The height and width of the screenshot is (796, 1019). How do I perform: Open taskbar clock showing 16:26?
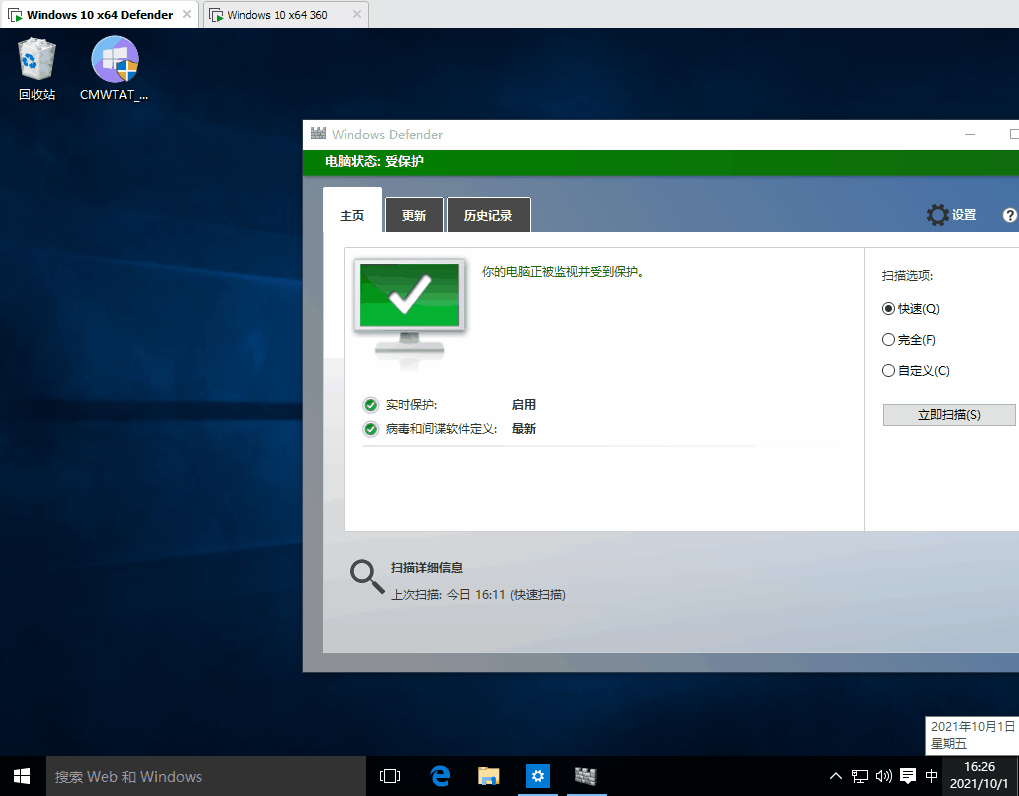(979, 776)
